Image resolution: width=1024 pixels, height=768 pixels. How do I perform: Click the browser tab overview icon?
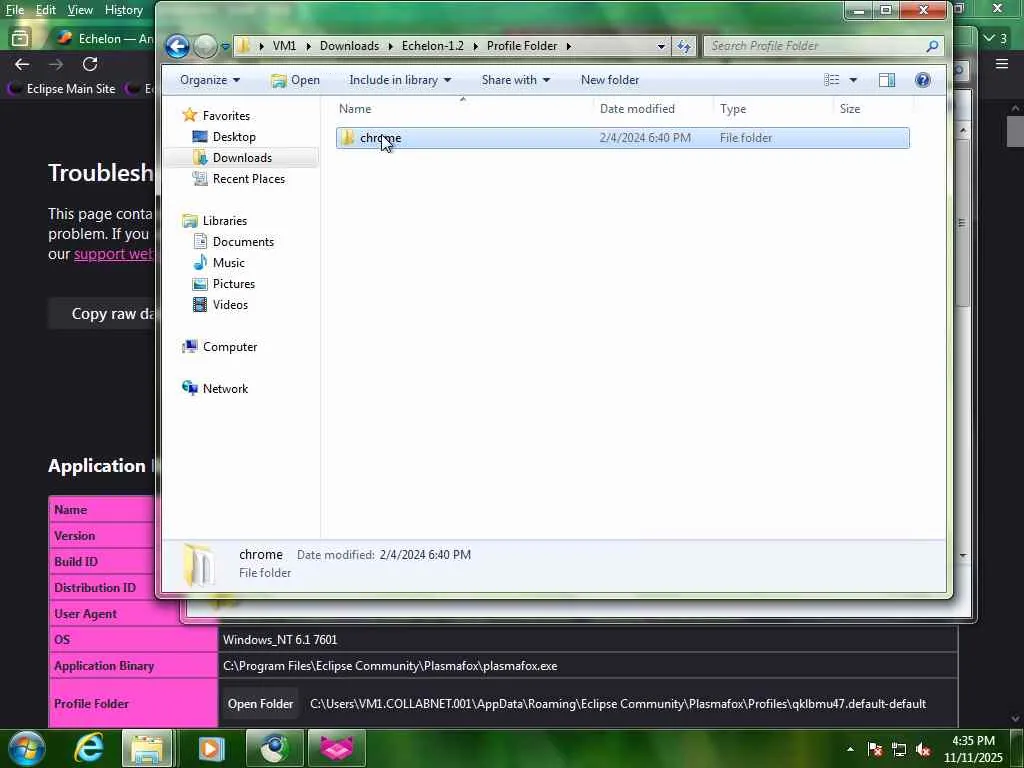tap(20, 39)
